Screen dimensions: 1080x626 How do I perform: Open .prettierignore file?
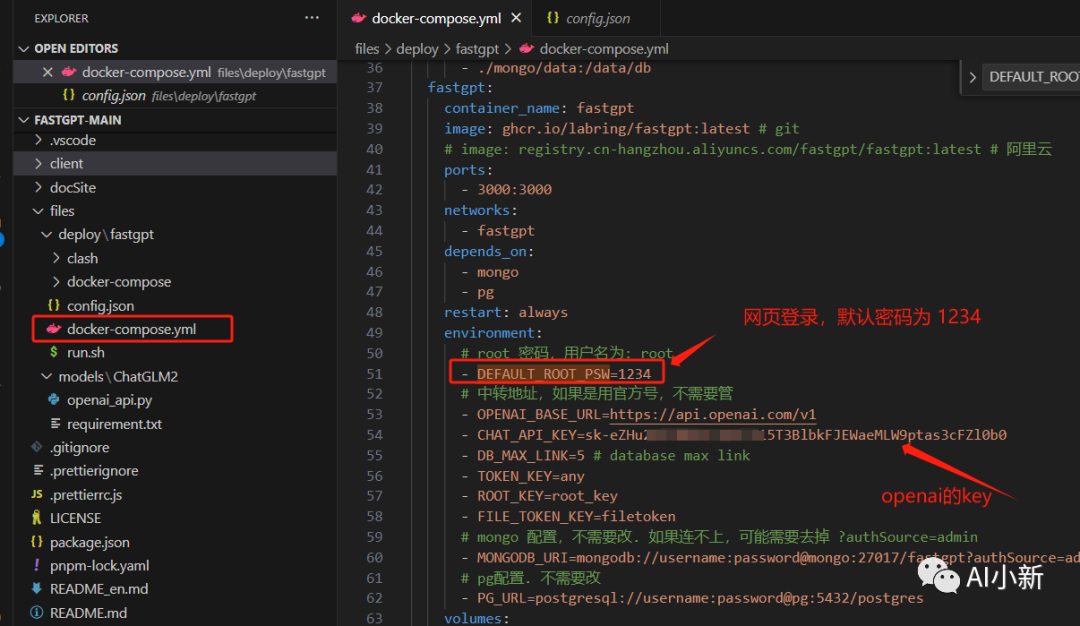[x=94, y=471]
